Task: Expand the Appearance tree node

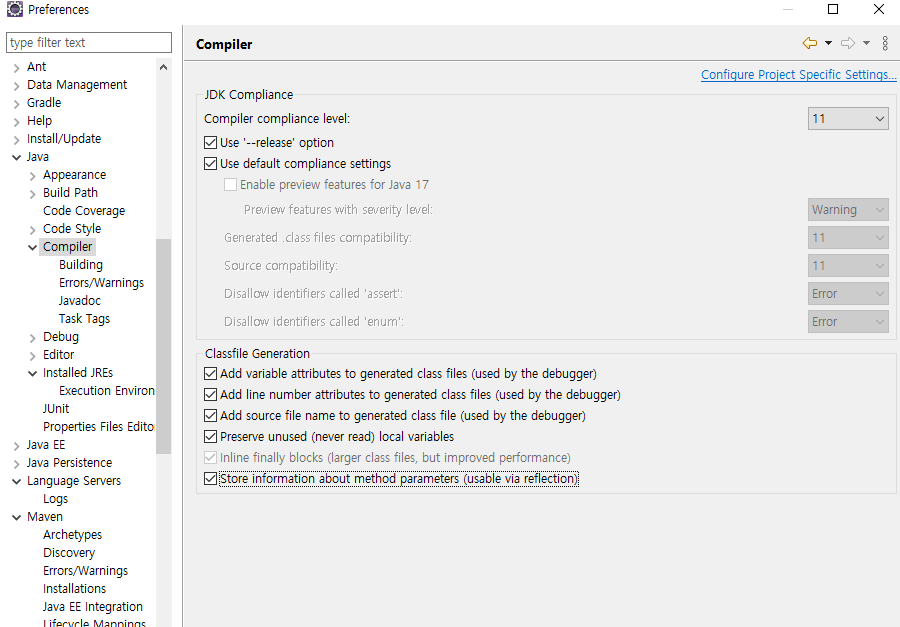Action: [x=33, y=176]
